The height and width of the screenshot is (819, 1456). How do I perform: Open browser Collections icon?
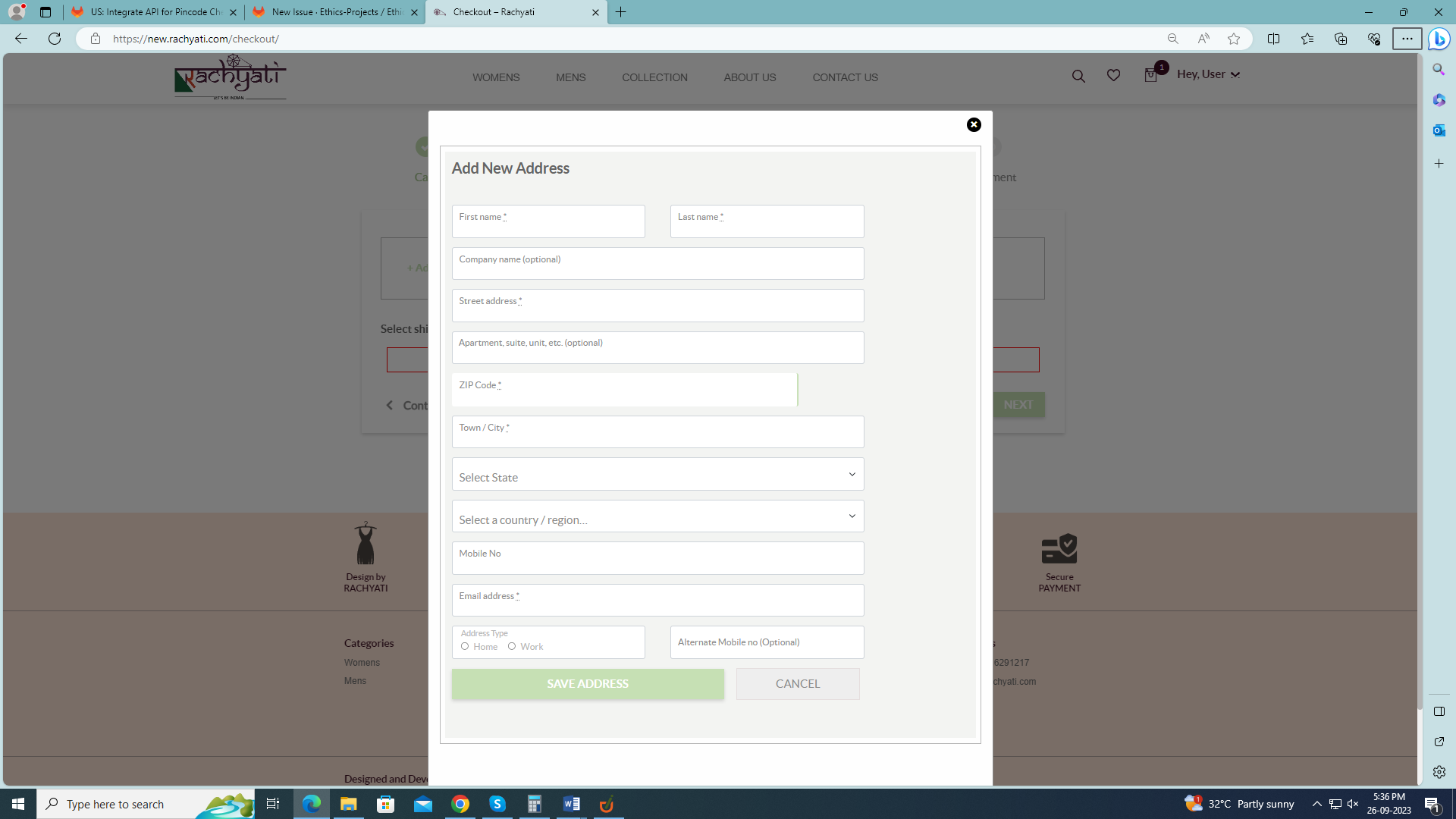pos(1340,39)
